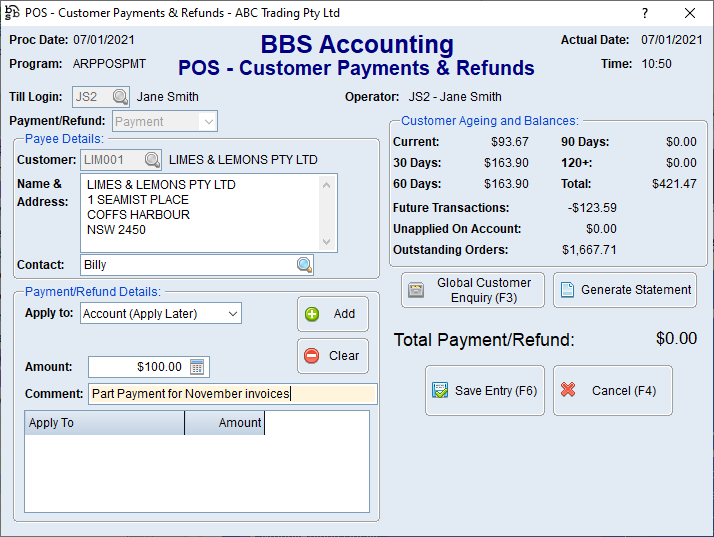
Task: Click the Comment text field
Action: [x=232, y=394]
